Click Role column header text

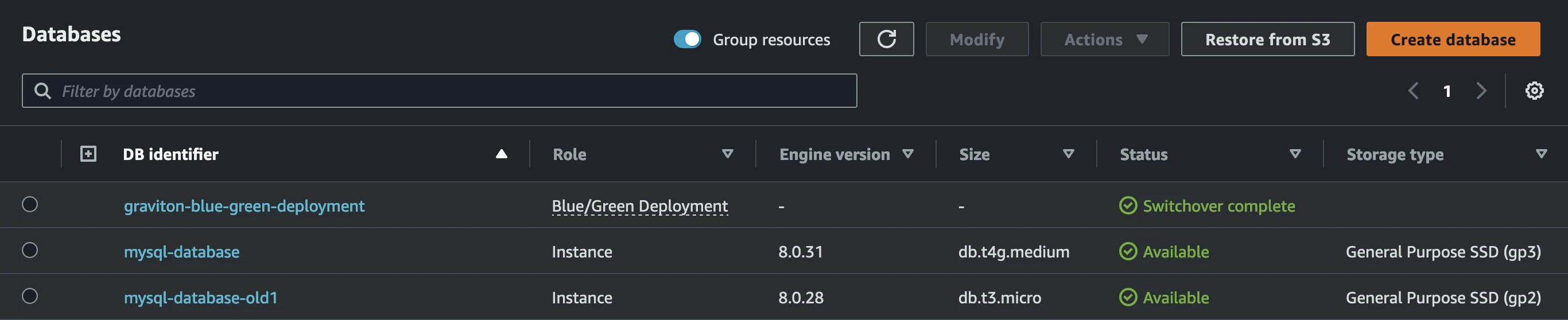(569, 154)
